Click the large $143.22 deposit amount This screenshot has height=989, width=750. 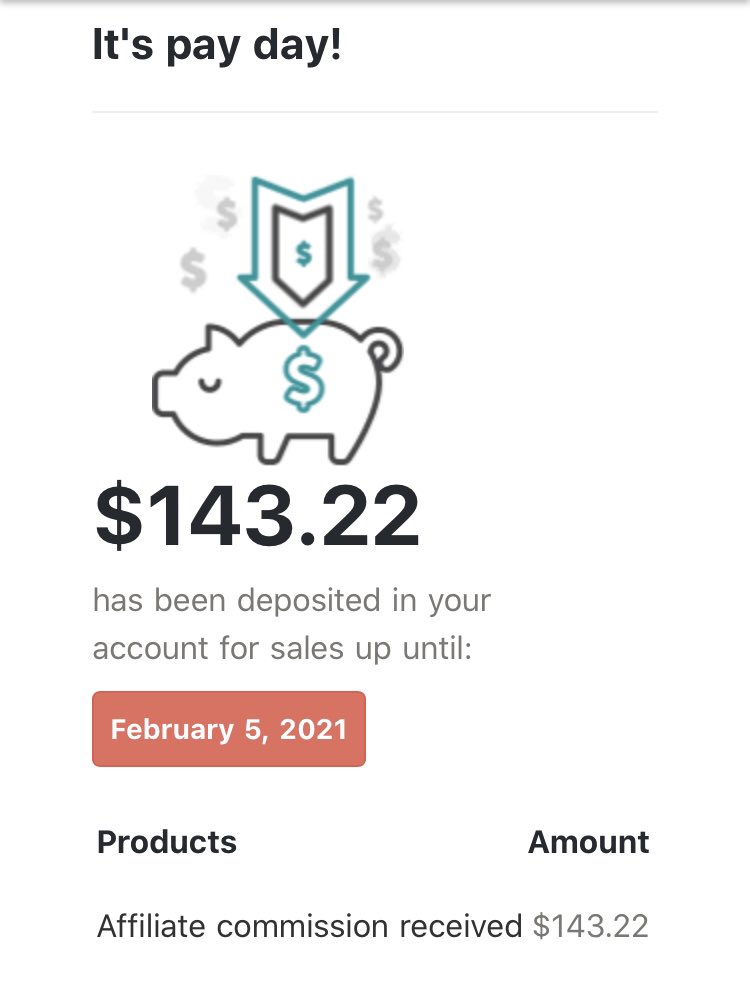(x=257, y=514)
